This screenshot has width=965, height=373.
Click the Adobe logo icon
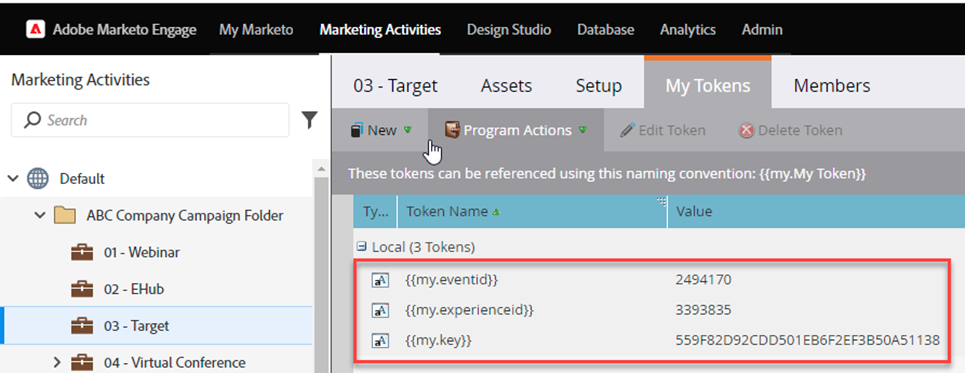36,30
